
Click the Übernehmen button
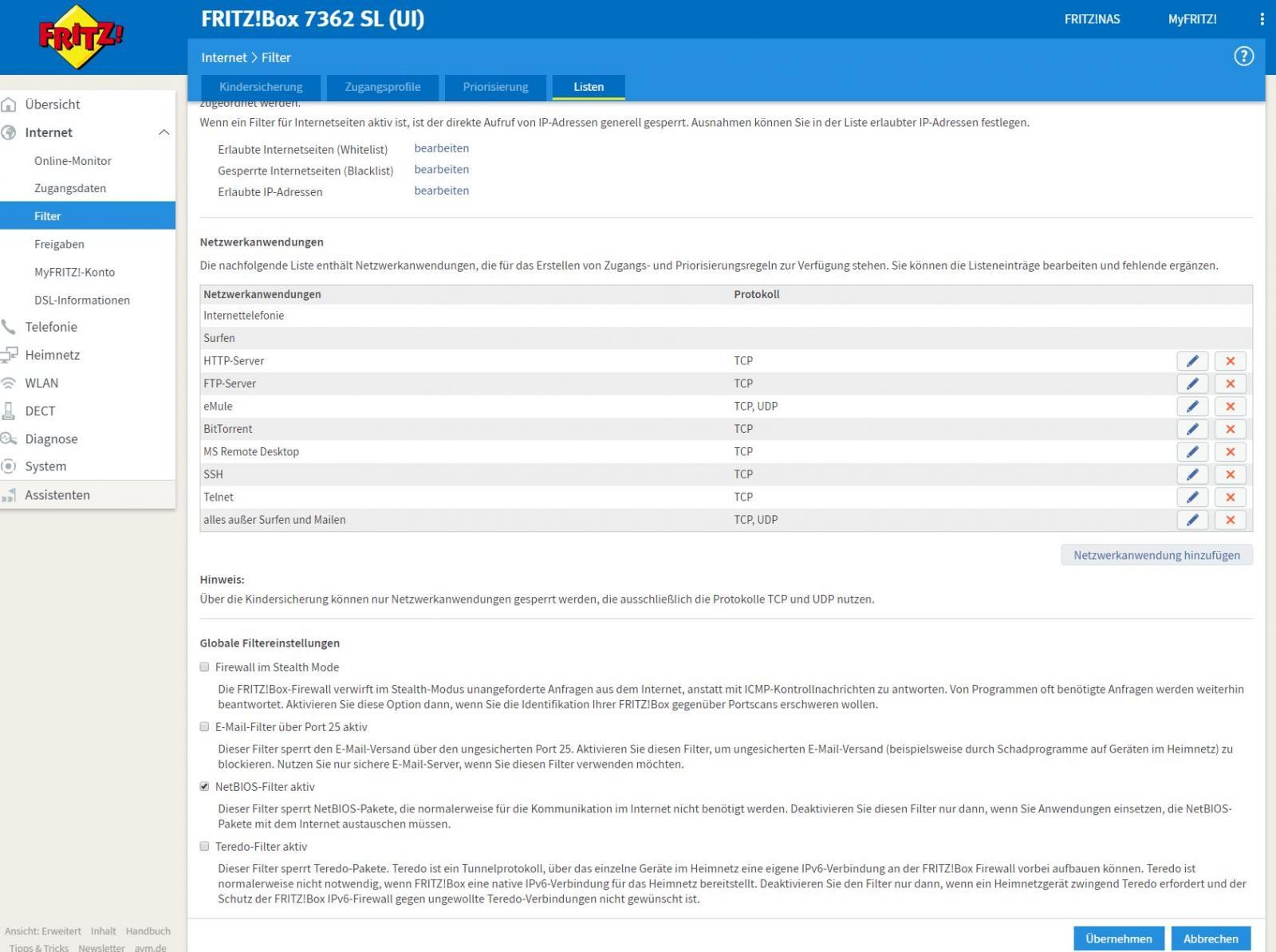[x=1119, y=938]
